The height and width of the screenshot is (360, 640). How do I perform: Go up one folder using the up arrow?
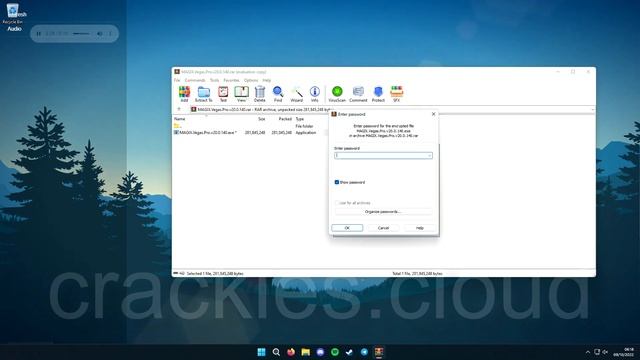(179, 109)
